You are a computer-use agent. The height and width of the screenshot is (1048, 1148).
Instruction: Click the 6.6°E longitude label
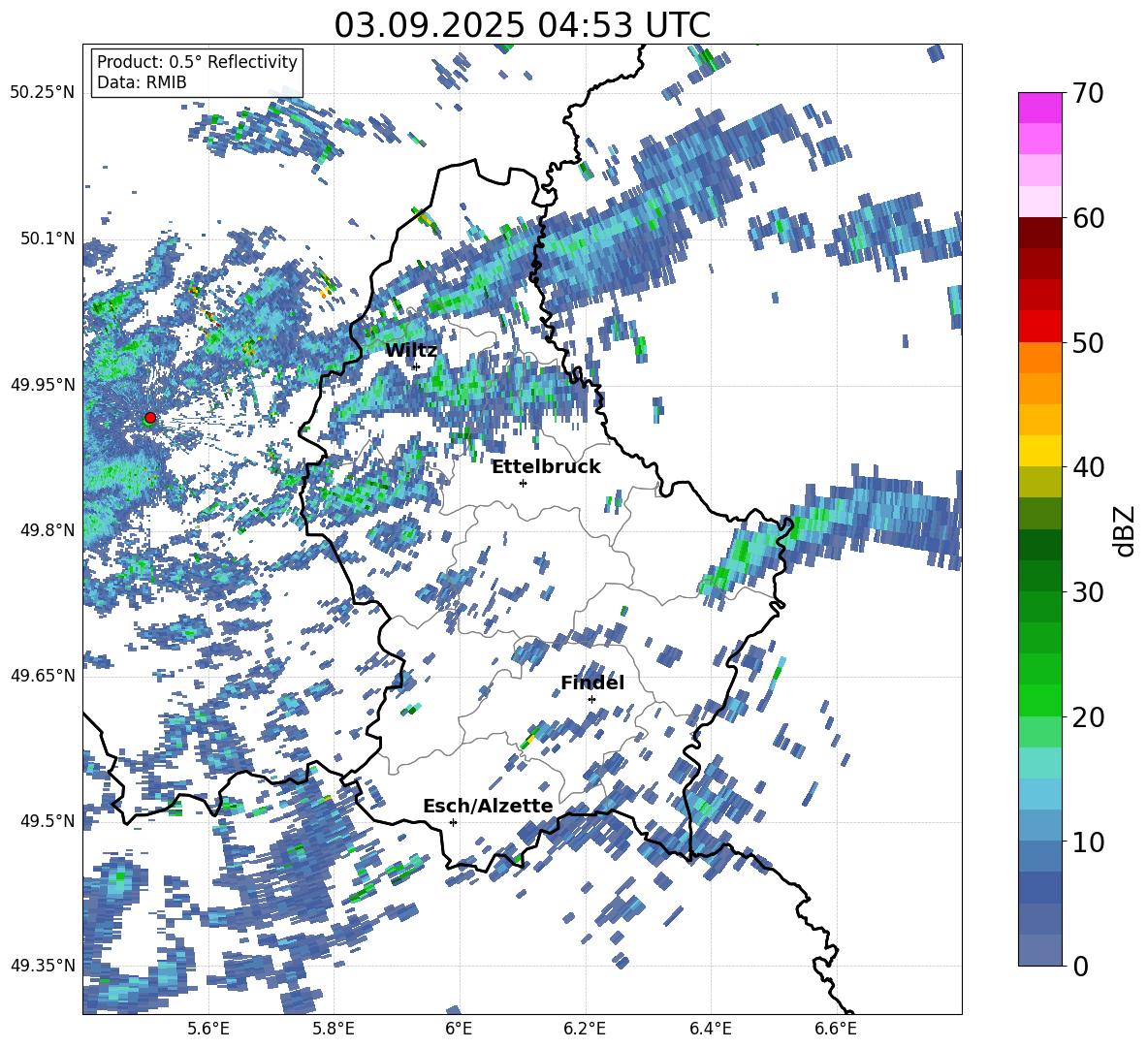coord(836,1030)
